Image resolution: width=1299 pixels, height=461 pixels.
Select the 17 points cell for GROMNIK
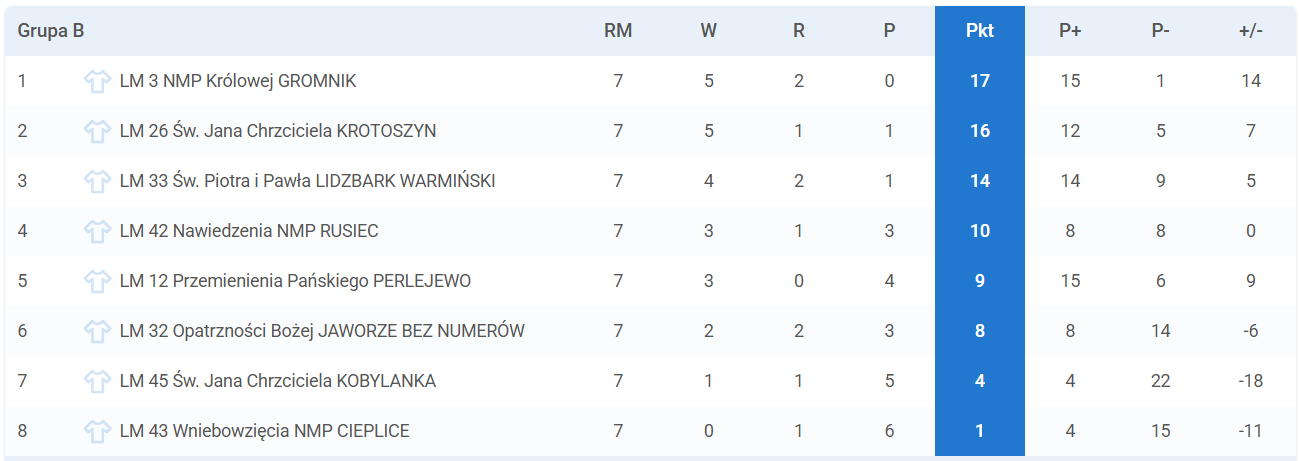pos(980,81)
